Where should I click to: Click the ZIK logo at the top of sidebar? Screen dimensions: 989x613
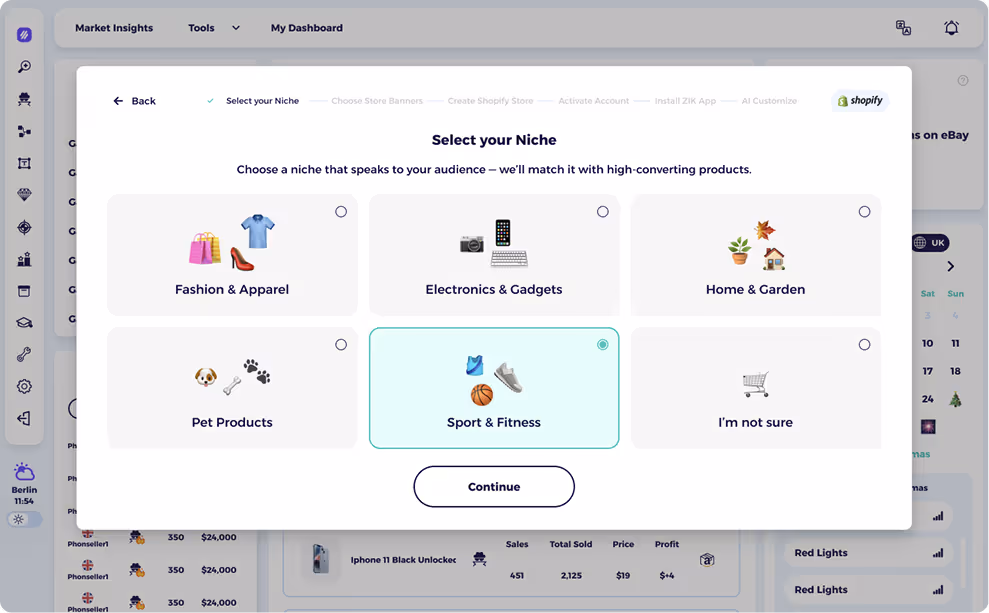point(24,34)
